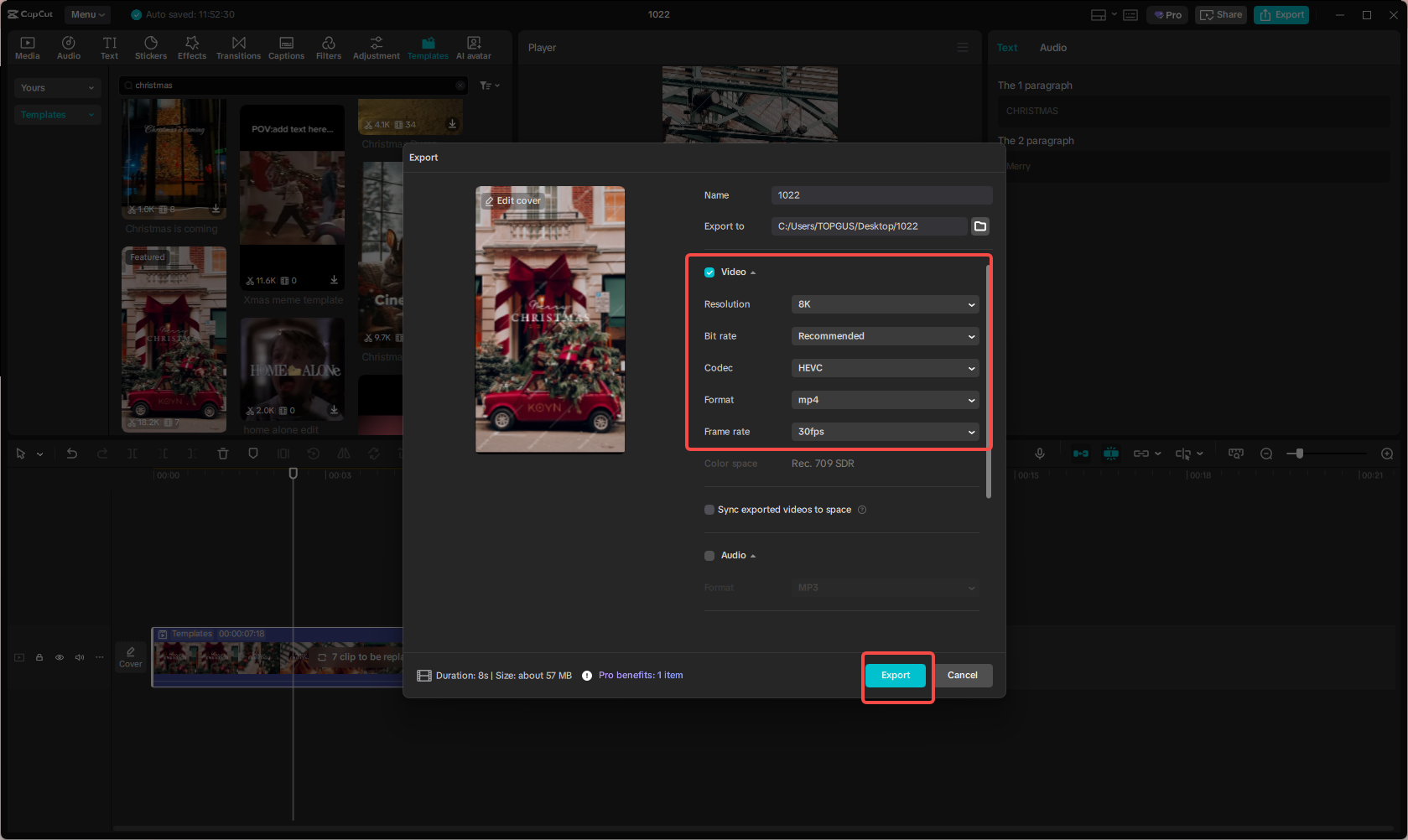Image resolution: width=1408 pixels, height=840 pixels.
Task: Open the Effects panel
Action: [x=191, y=46]
